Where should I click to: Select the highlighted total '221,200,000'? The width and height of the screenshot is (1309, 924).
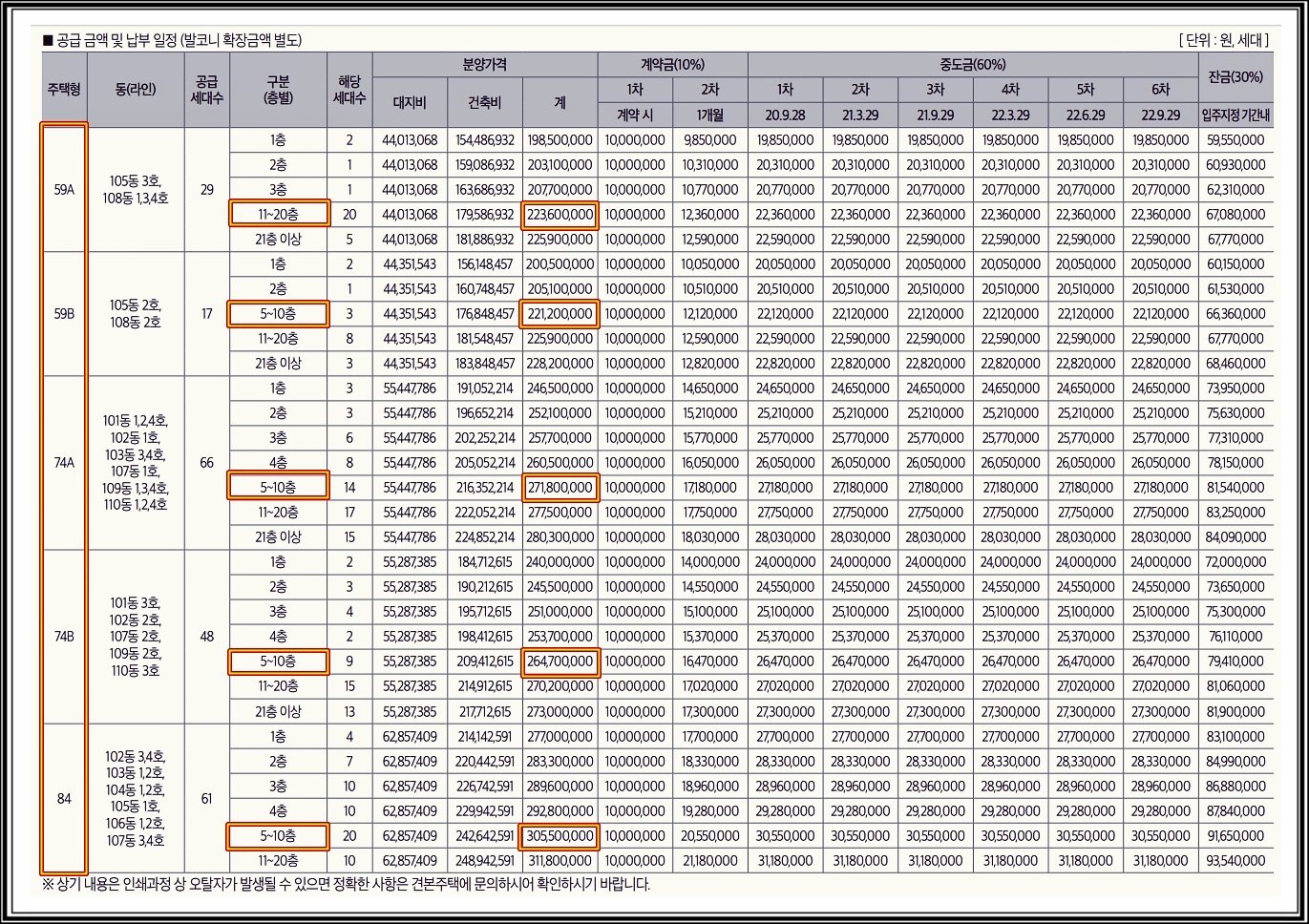[x=560, y=314]
